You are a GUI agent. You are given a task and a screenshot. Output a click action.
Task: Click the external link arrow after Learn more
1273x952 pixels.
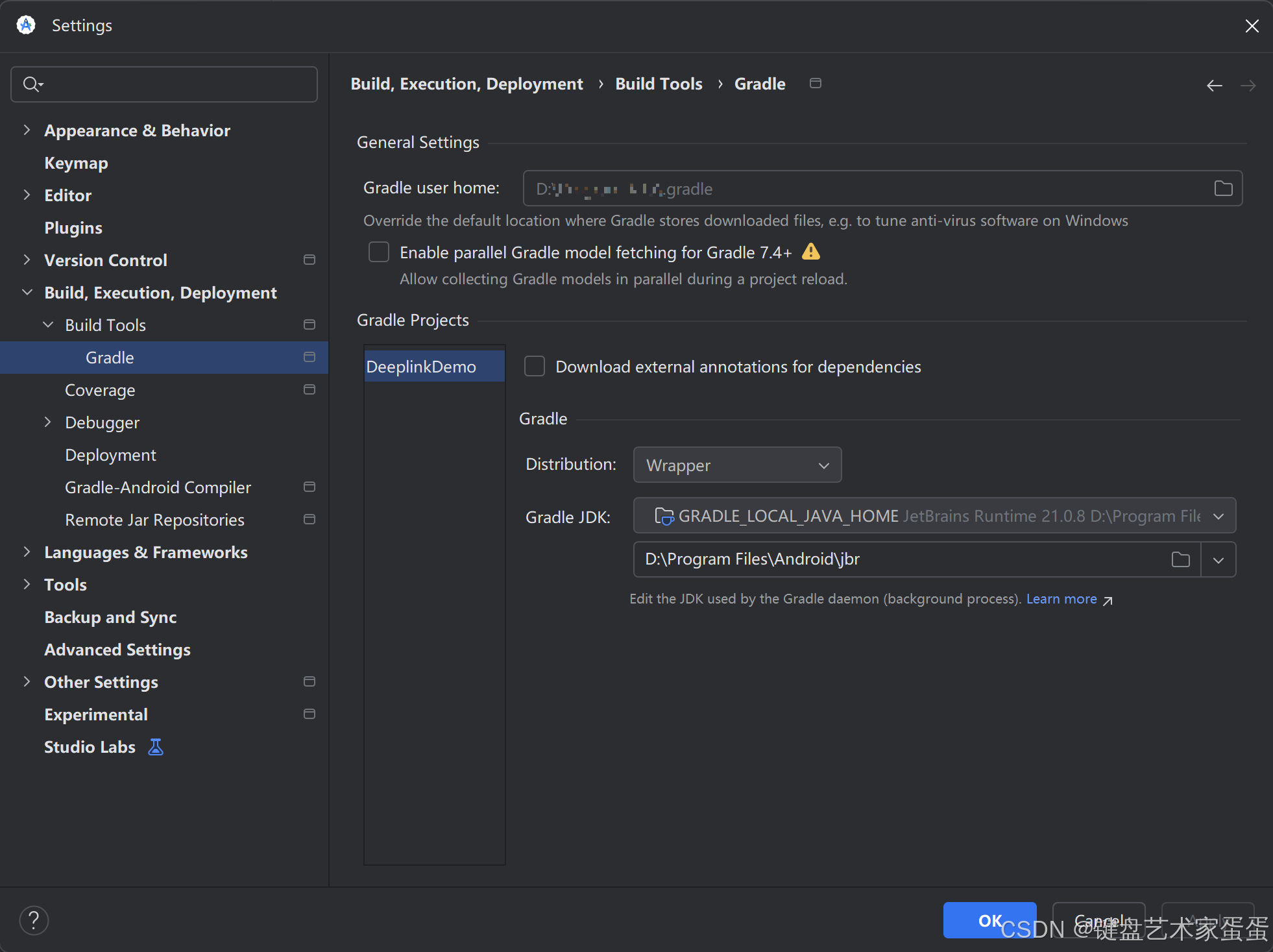[x=1108, y=600]
